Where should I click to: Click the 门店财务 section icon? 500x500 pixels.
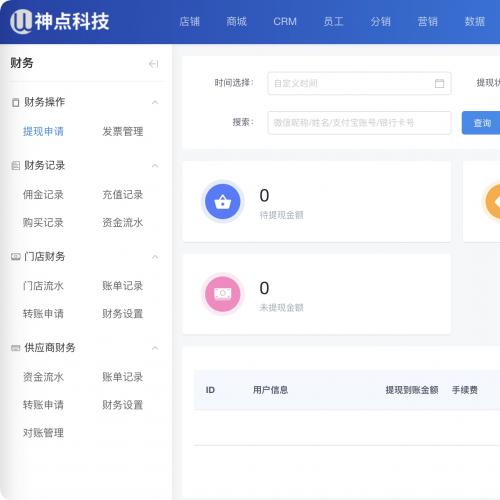click(x=15, y=257)
